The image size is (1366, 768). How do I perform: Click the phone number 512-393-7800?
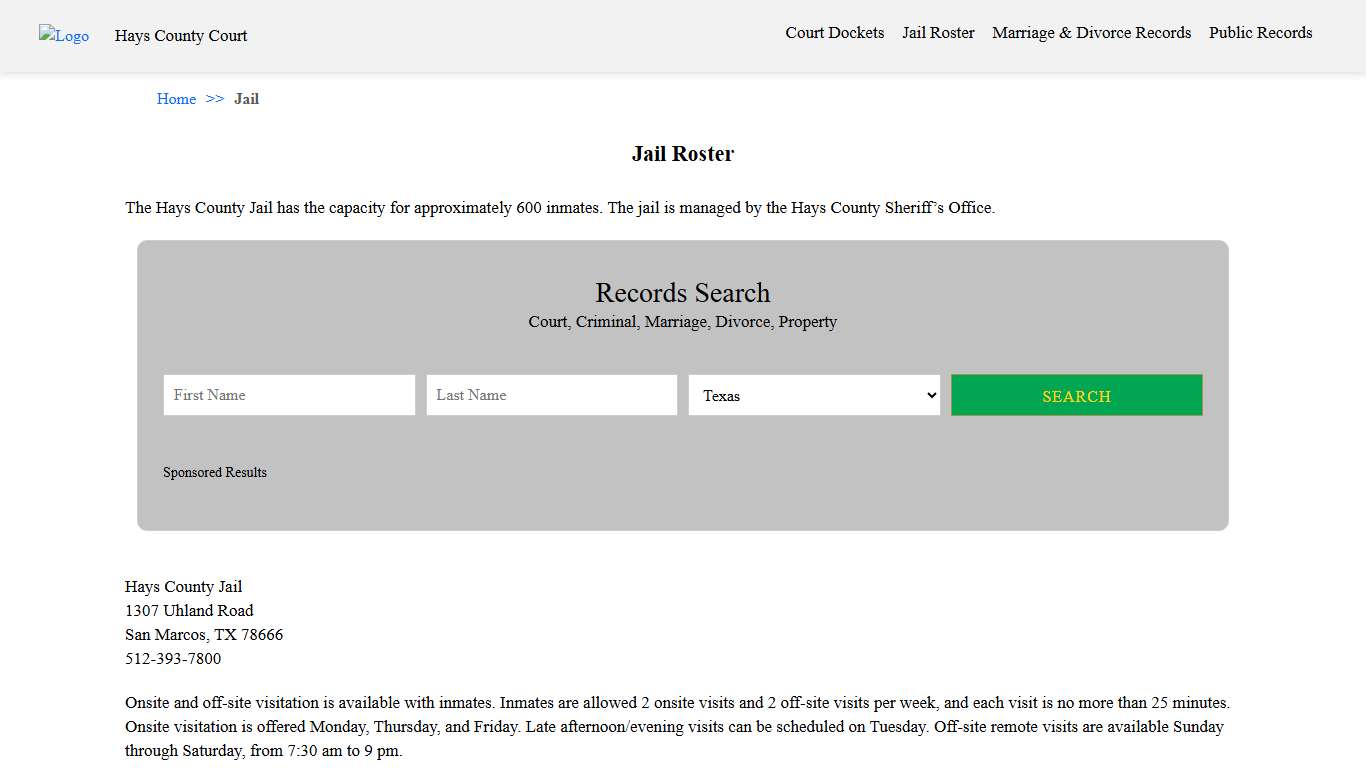[x=173, y=659]
